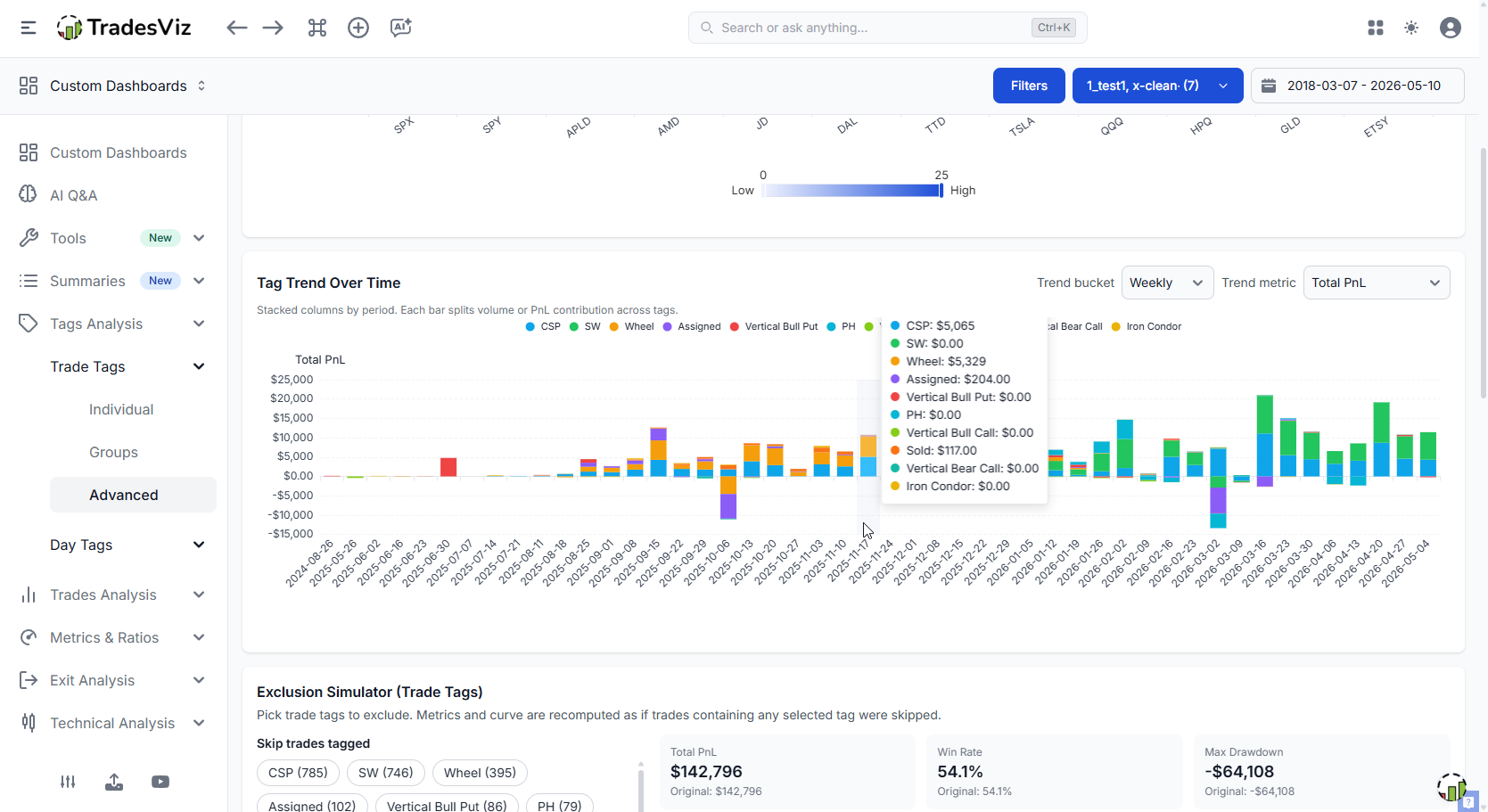Click the Metrics & Ratios gauge icon
1488x812 pixels.
pyautogui.click(x=29, y=637)
